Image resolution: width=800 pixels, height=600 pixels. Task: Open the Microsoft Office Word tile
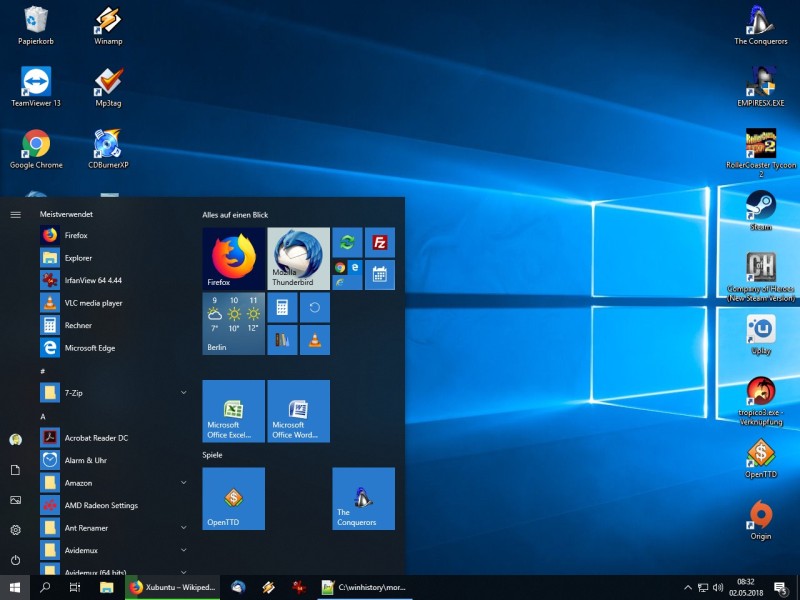[x=298, y=411]
